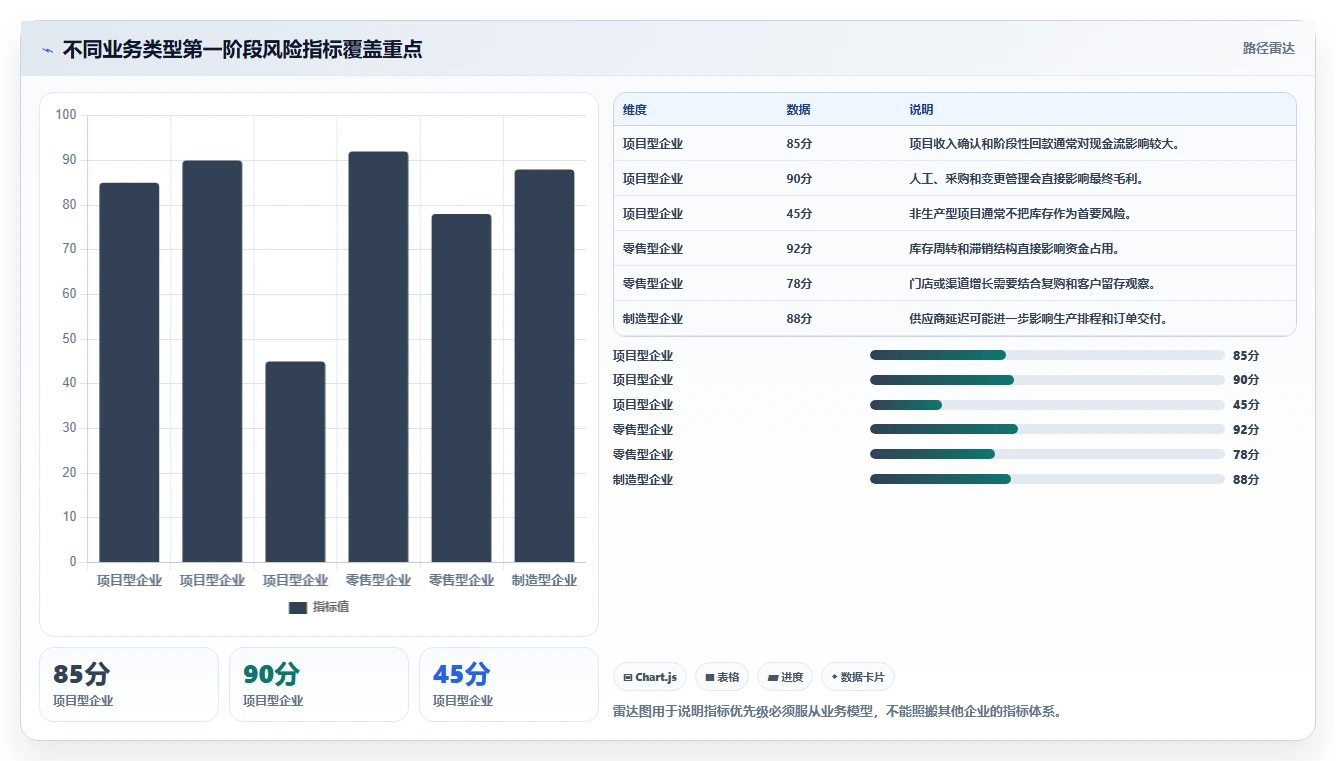Screen dimensions: 1336x761
Task: Click description 非生产型项目通常不把库存作为首要风险。
Action: 1020,214
